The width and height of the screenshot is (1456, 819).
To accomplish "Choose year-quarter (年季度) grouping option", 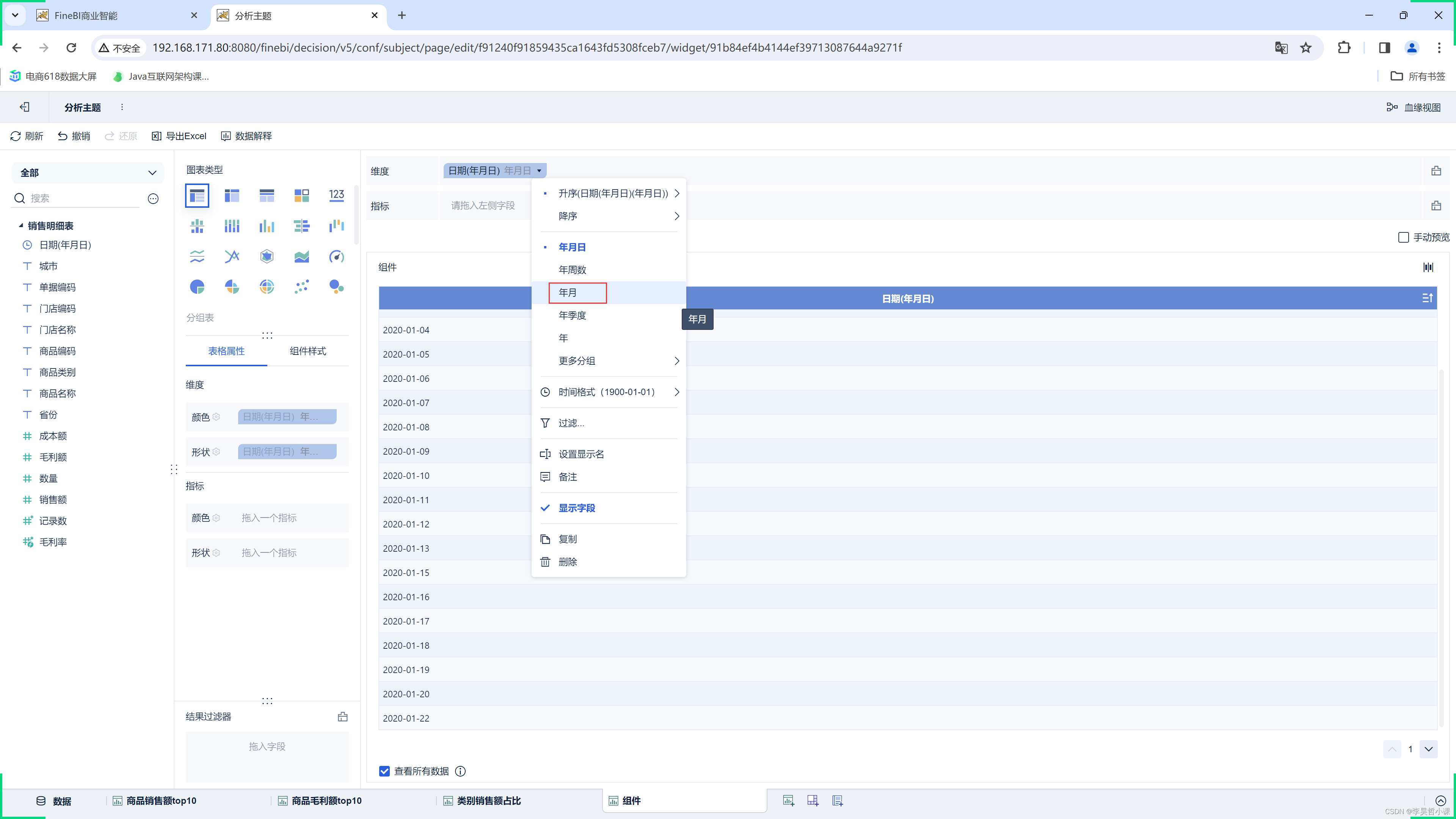I will [609, 315].
